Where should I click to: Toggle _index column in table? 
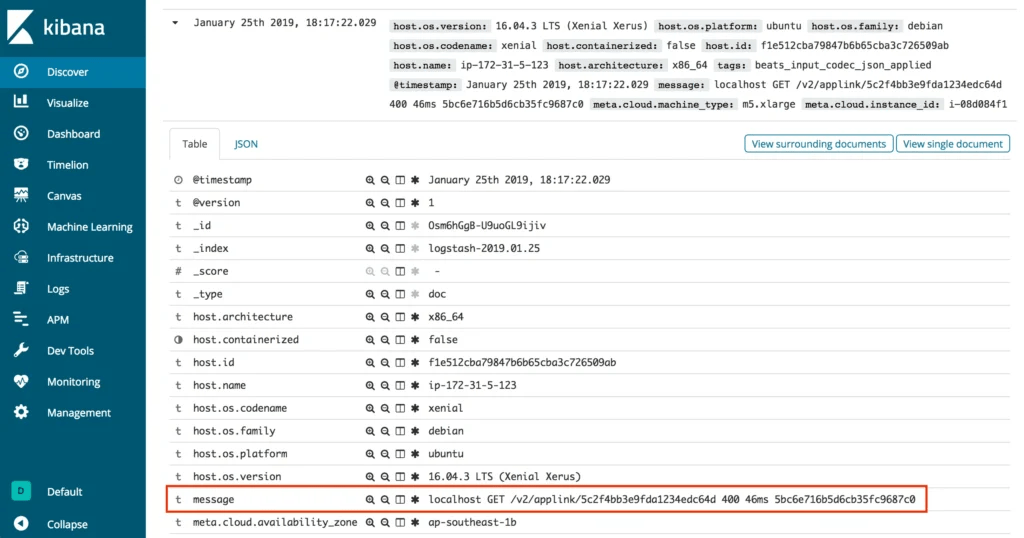point(400,248)
